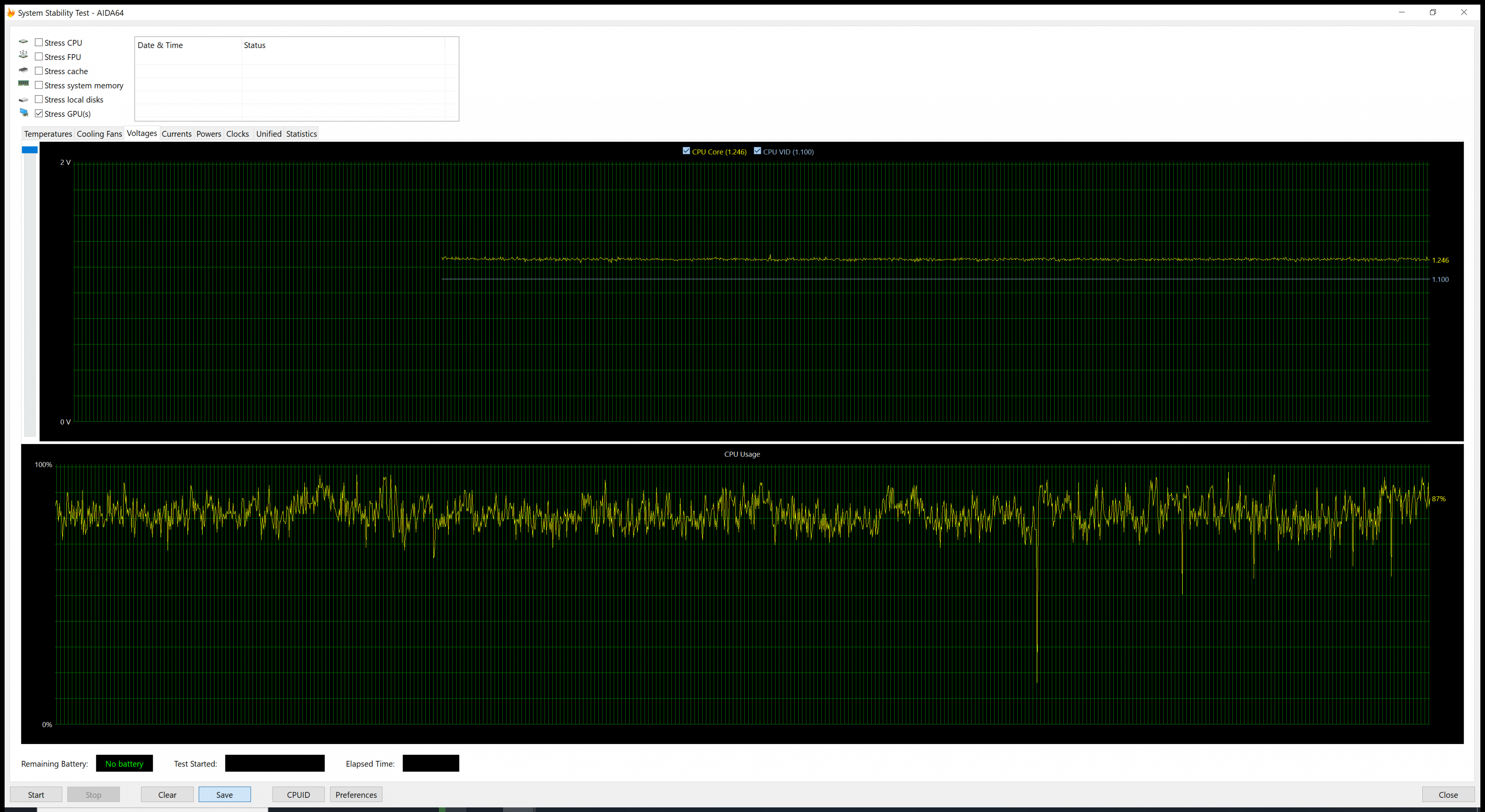This screenshot has width=1485, height=812.
Task: Enable the Stress CPU checkbox
Action: [x=39, y=42]
